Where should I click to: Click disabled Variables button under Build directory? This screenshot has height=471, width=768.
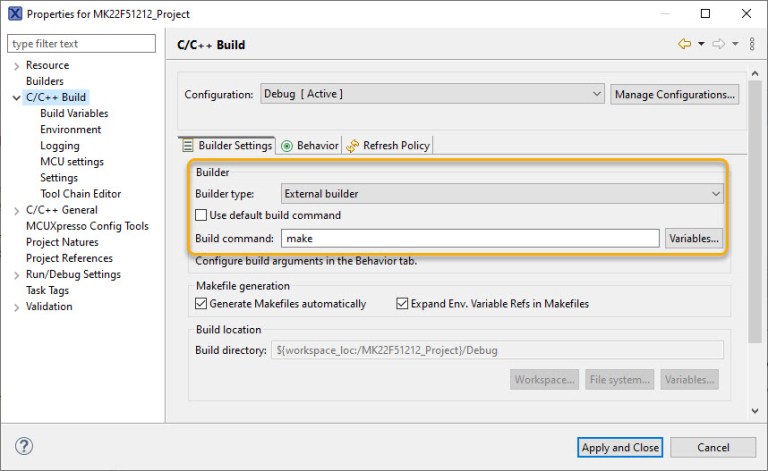pyautogui.click(x=689, y=379)
